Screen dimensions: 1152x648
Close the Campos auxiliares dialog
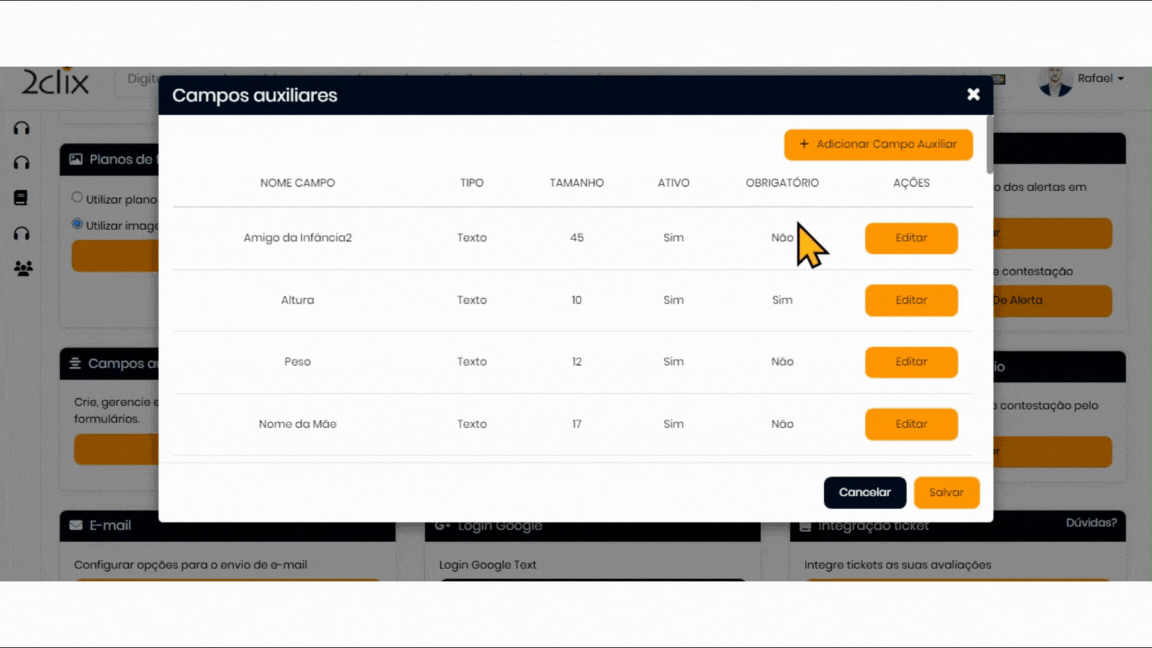click(973, 94)
